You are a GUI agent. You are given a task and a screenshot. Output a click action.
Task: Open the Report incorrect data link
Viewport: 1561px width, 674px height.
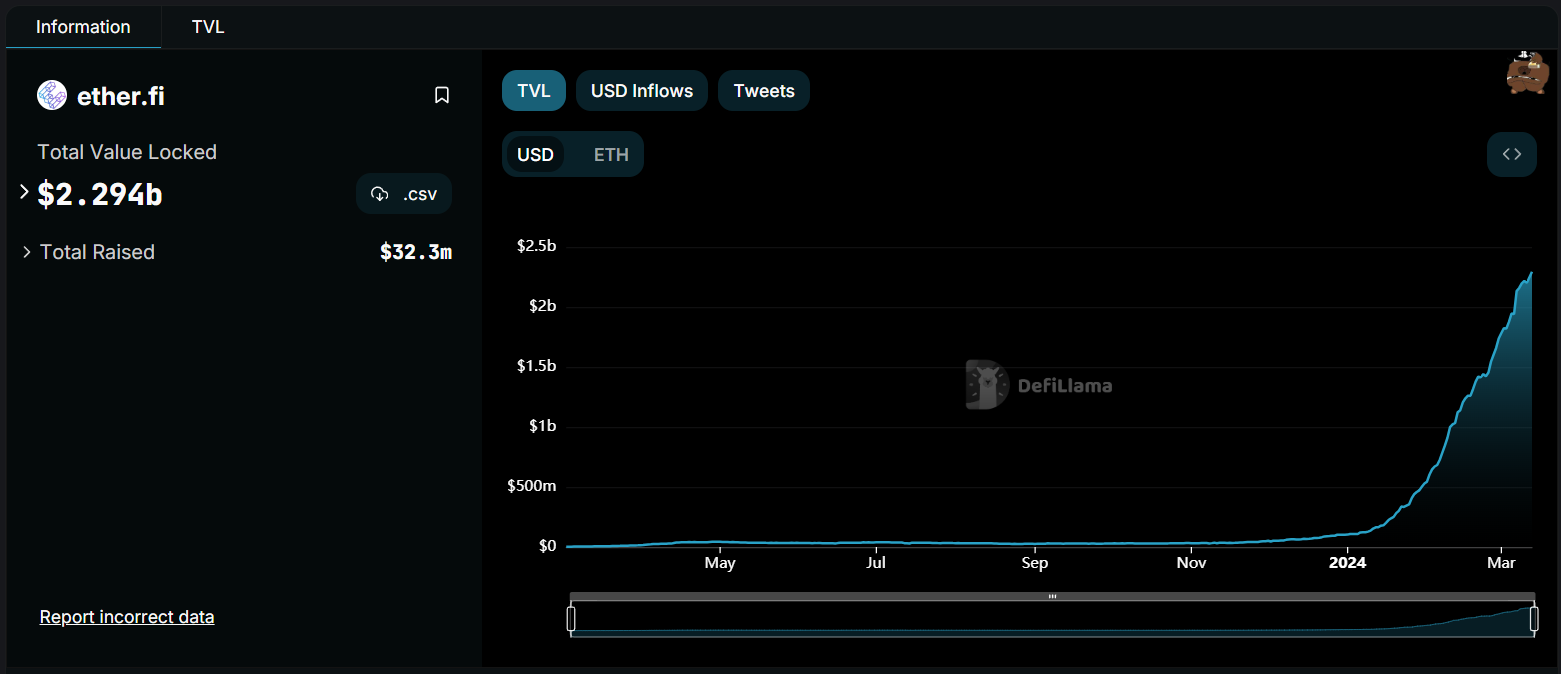(127, 617)
